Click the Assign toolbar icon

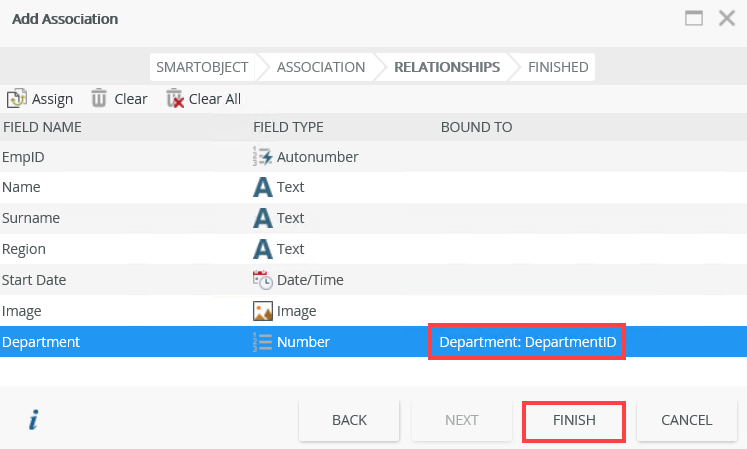tap(16, 98)
